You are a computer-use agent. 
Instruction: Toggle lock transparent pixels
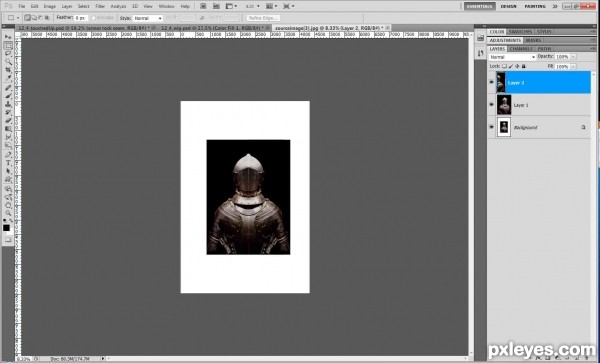point(504,66)
